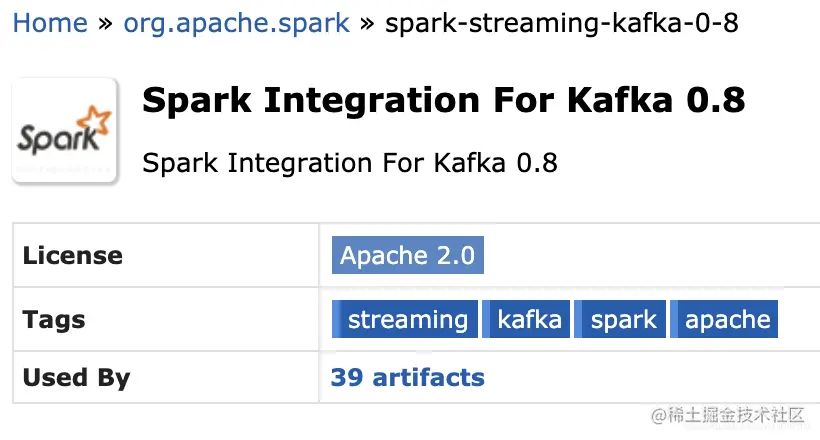Screen dimensions: 820x440
Task: Select the spark tag
Action: click(620, 319)
